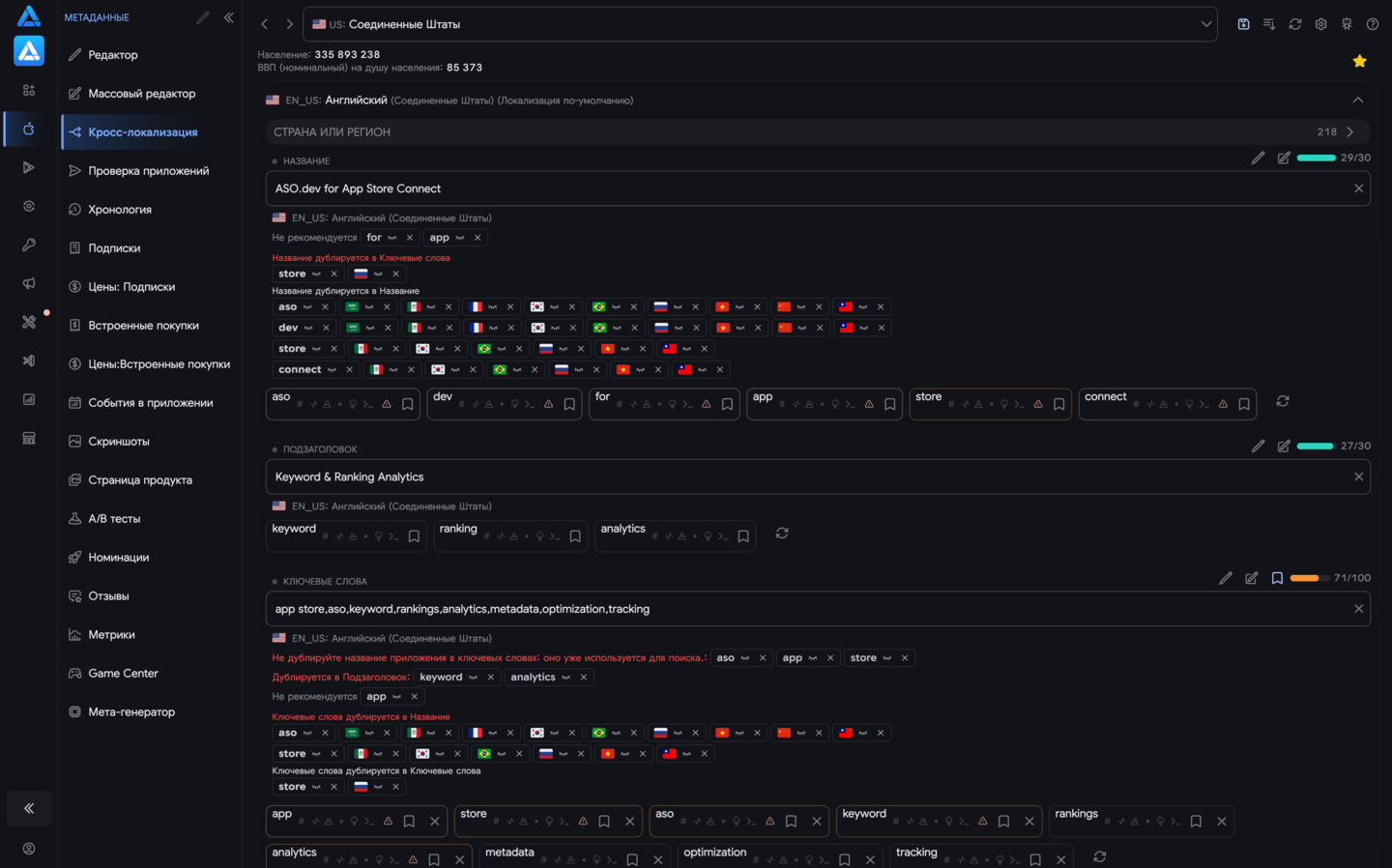
Task: Toggle the bookmark on the 'tracking' keyword chip
Action: tap(1035, 860)
